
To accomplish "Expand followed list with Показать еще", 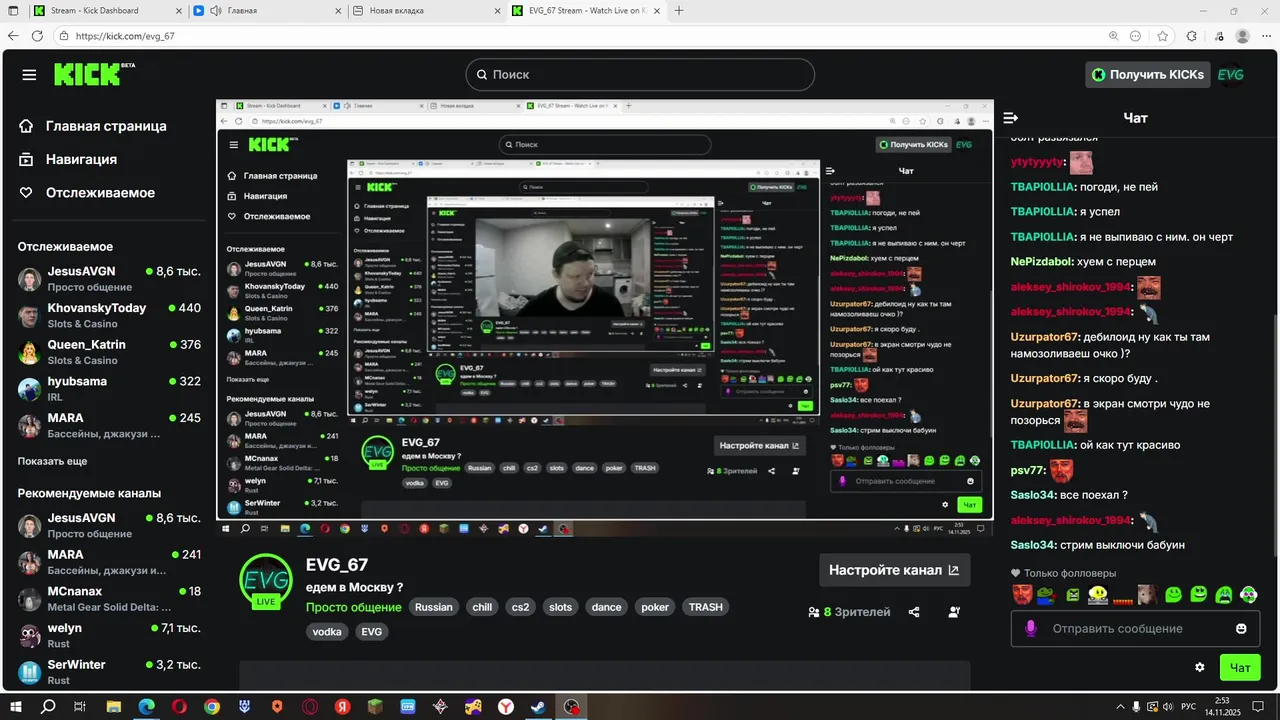I will 52,462.
